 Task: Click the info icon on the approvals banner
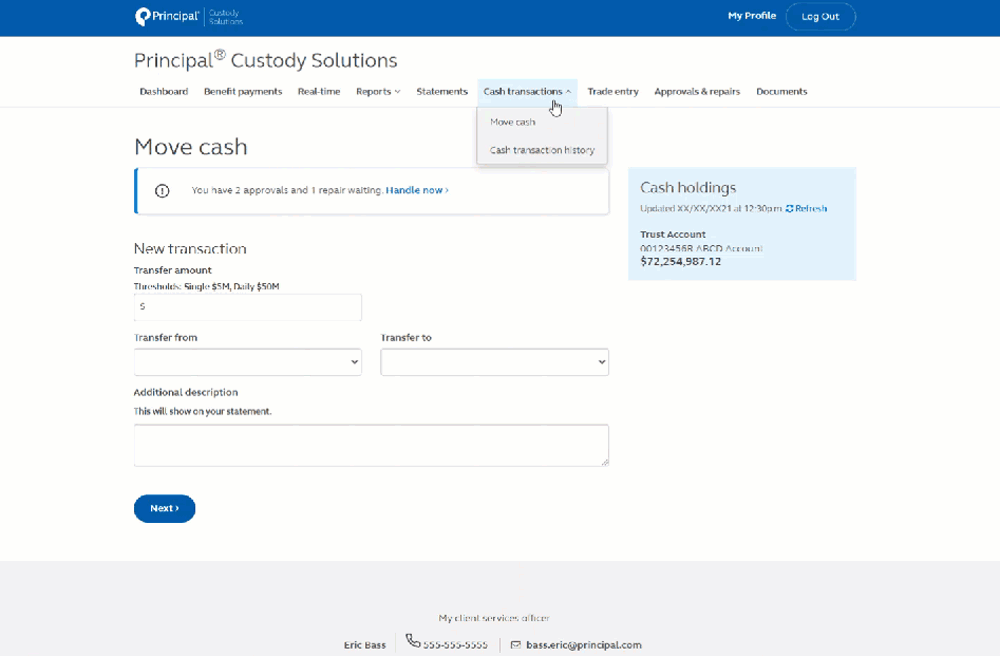point(162,190)
